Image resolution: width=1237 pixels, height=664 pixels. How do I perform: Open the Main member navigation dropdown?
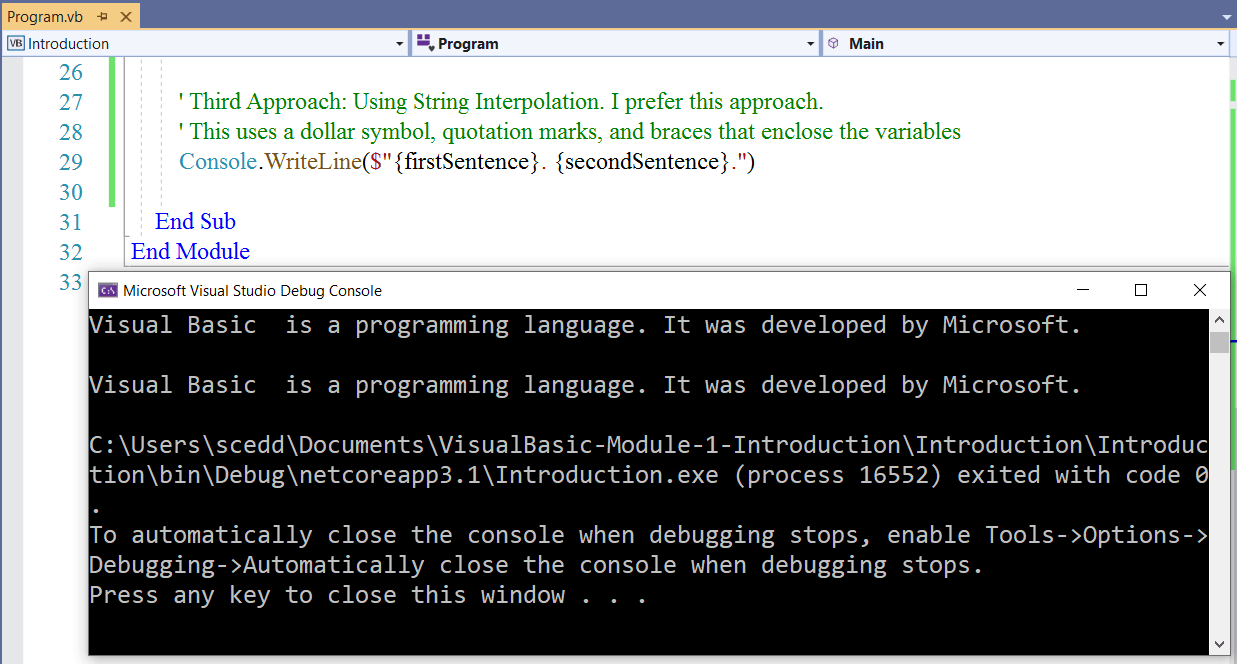pyautogui.click(x=1220, y=43)
